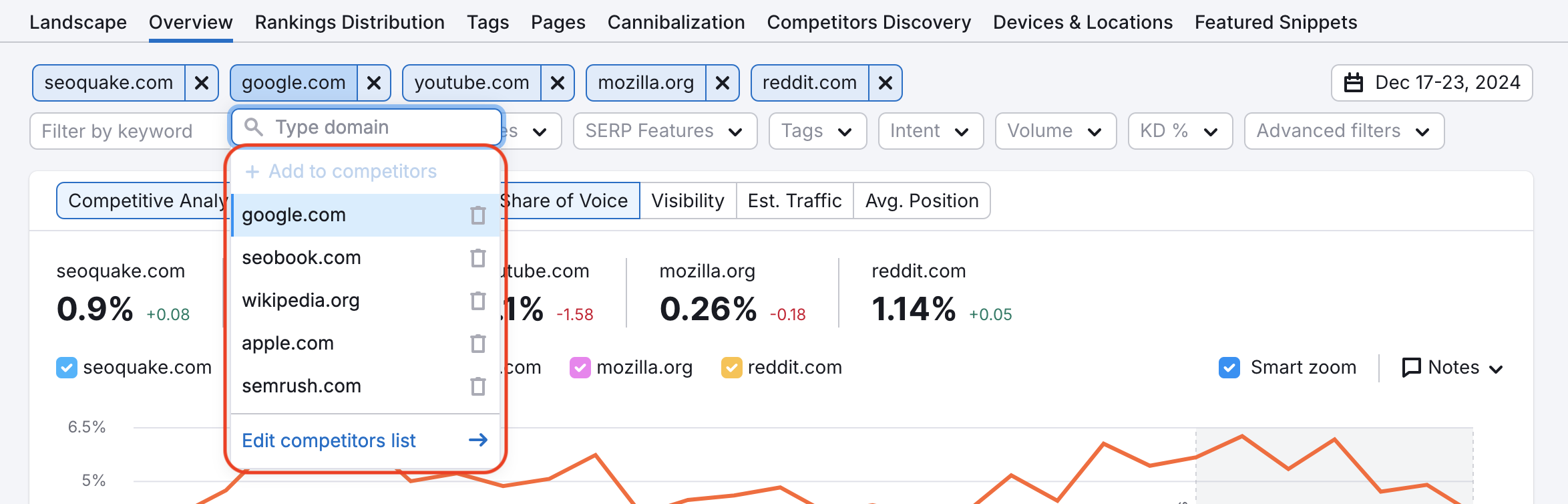Click the arrow icon beside Edit competitors list
The width and height of the screenshot is (1568, 504).
click(x=478, y=440)
